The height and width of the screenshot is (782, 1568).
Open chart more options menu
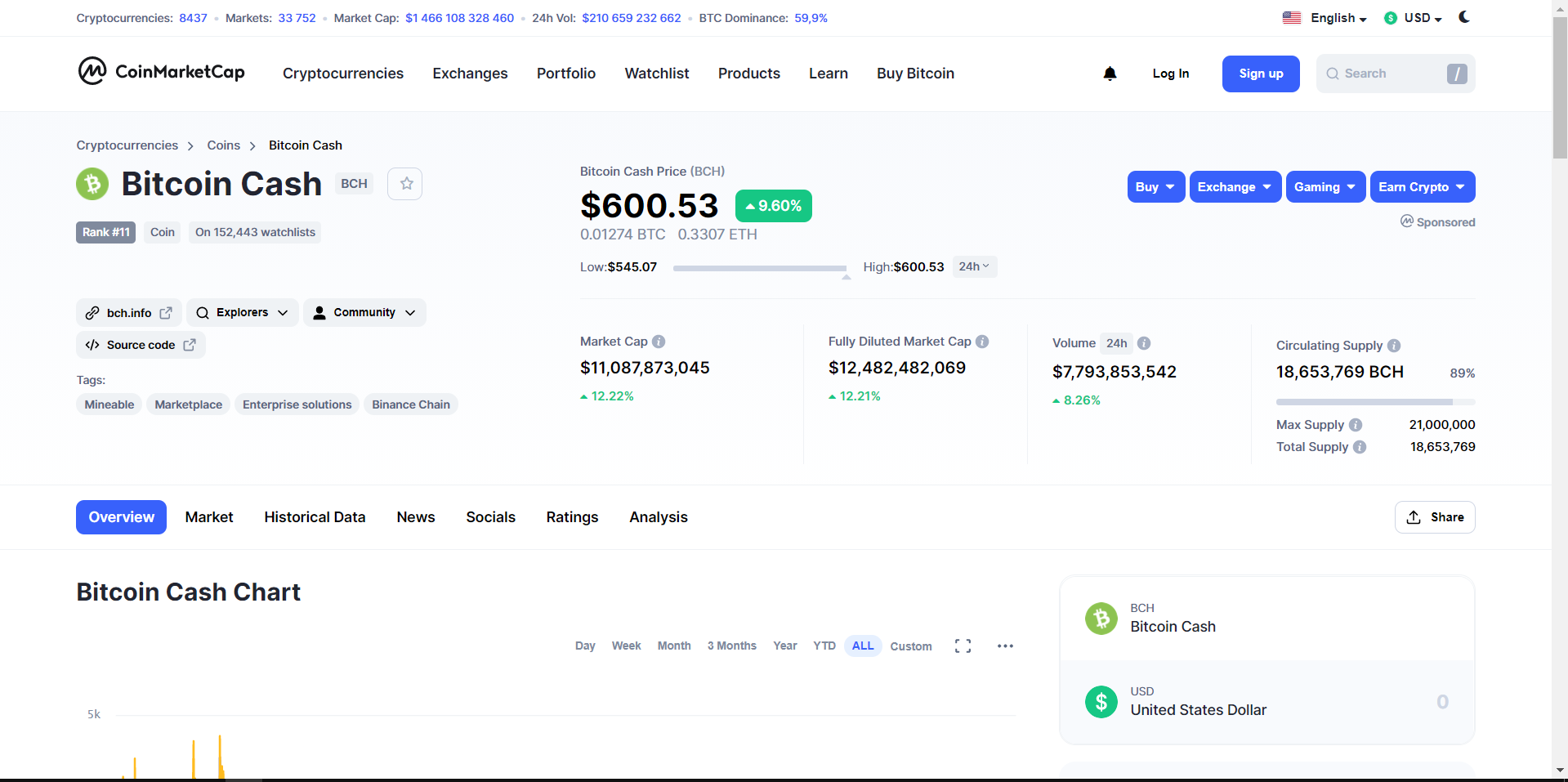click(1005, 646)
